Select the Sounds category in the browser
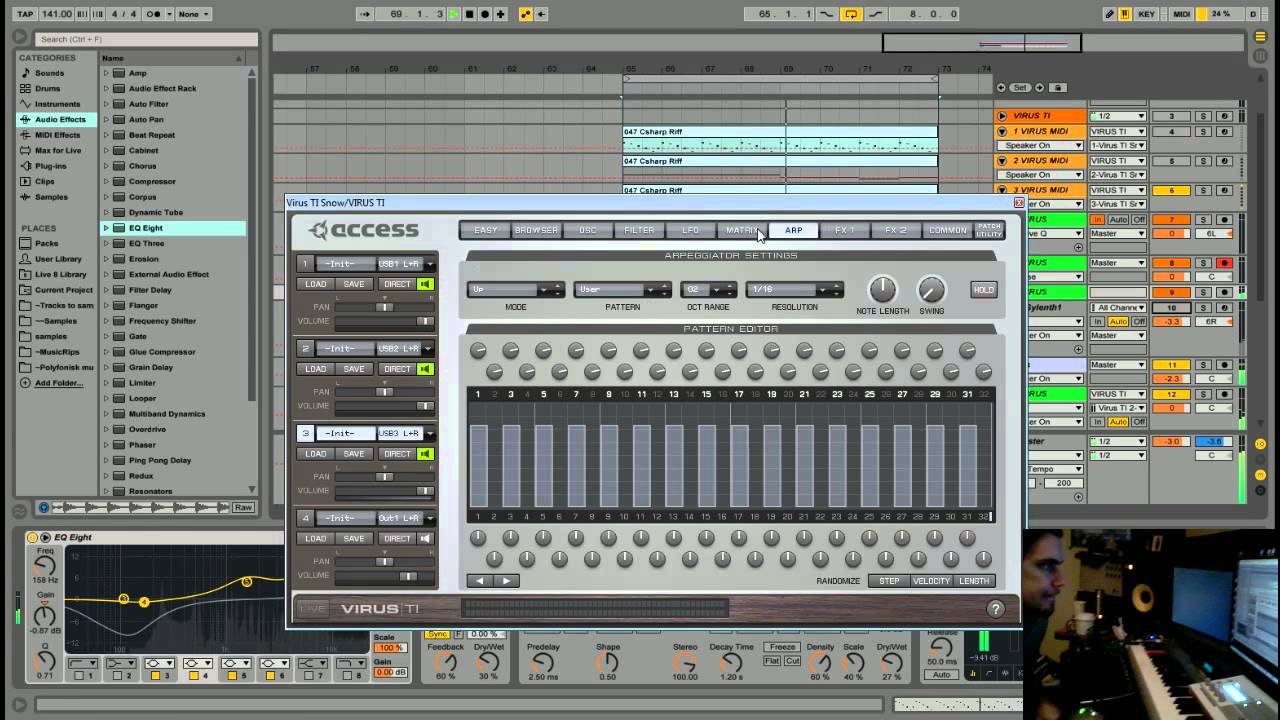This screenshot has width=1280, height=720. coord(49,73)
